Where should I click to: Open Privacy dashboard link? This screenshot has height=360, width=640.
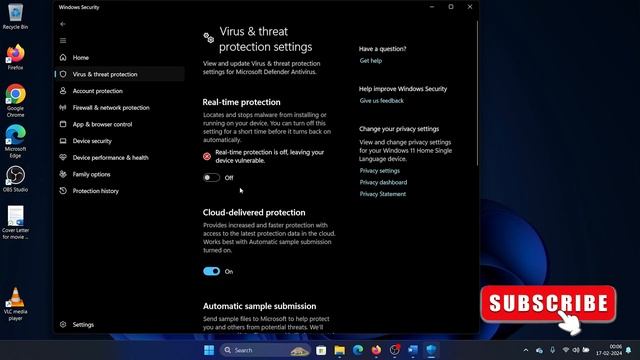point(383,182)
